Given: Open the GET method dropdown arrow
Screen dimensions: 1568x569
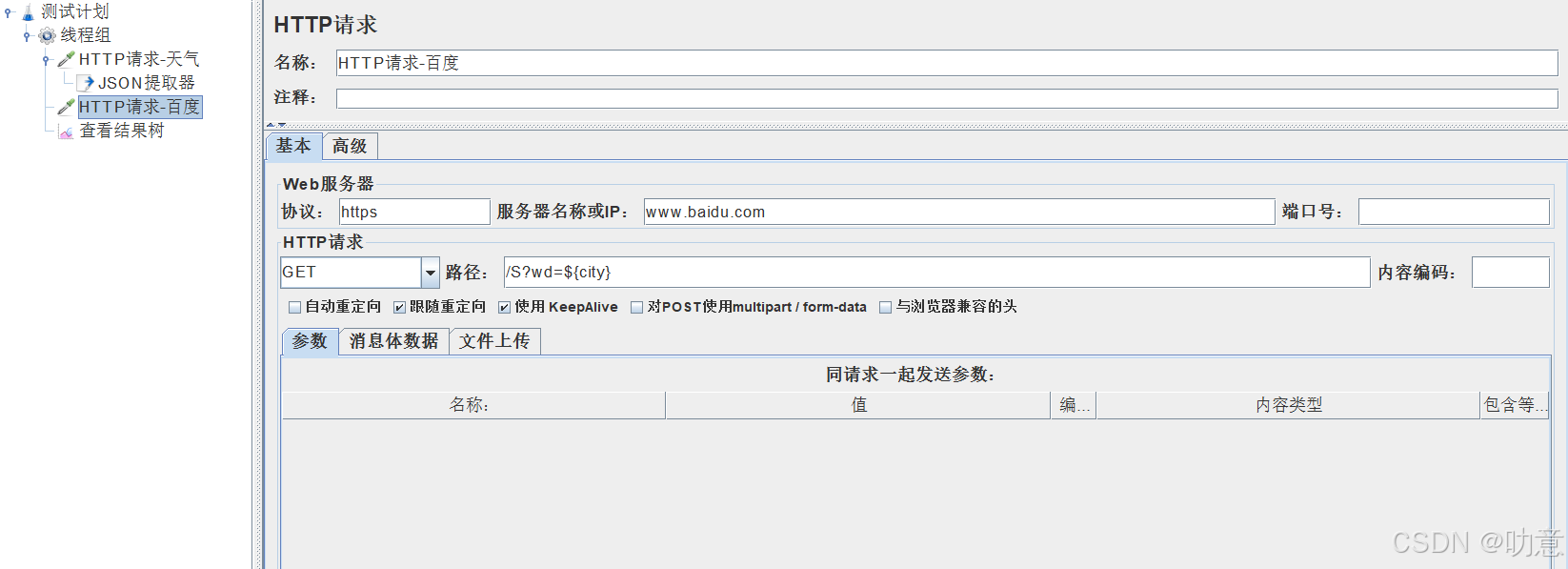Looking at the screenshot, I should click(x=431, y=273).
